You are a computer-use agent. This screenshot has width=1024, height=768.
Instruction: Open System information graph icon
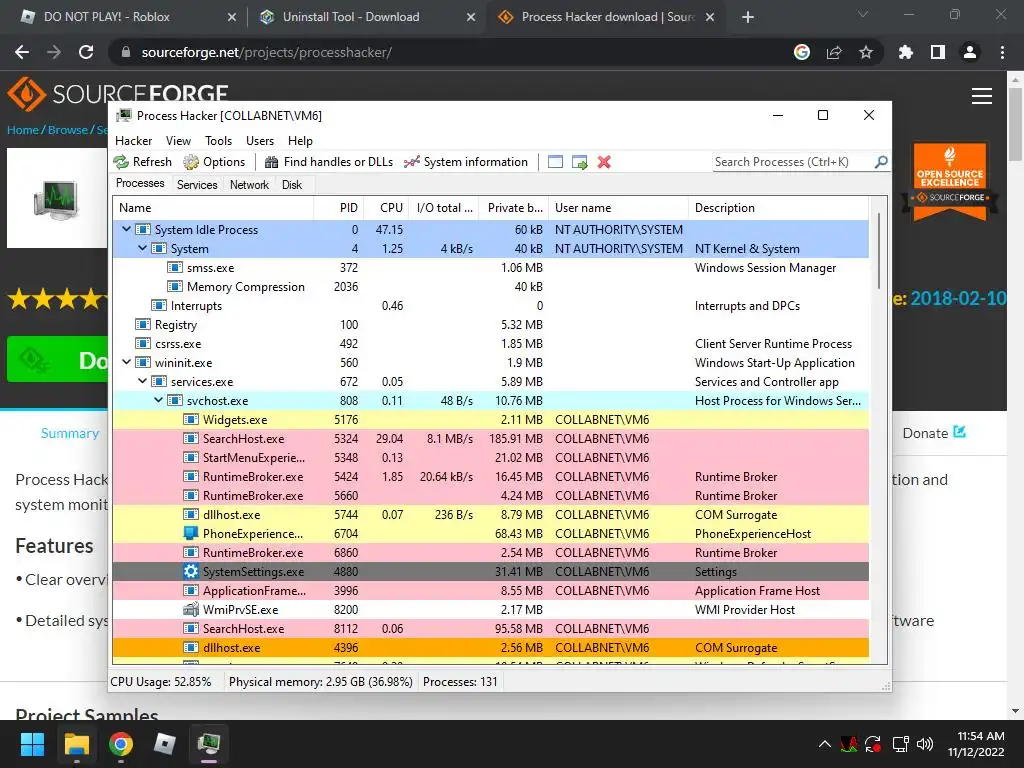[x=411, y=162]
